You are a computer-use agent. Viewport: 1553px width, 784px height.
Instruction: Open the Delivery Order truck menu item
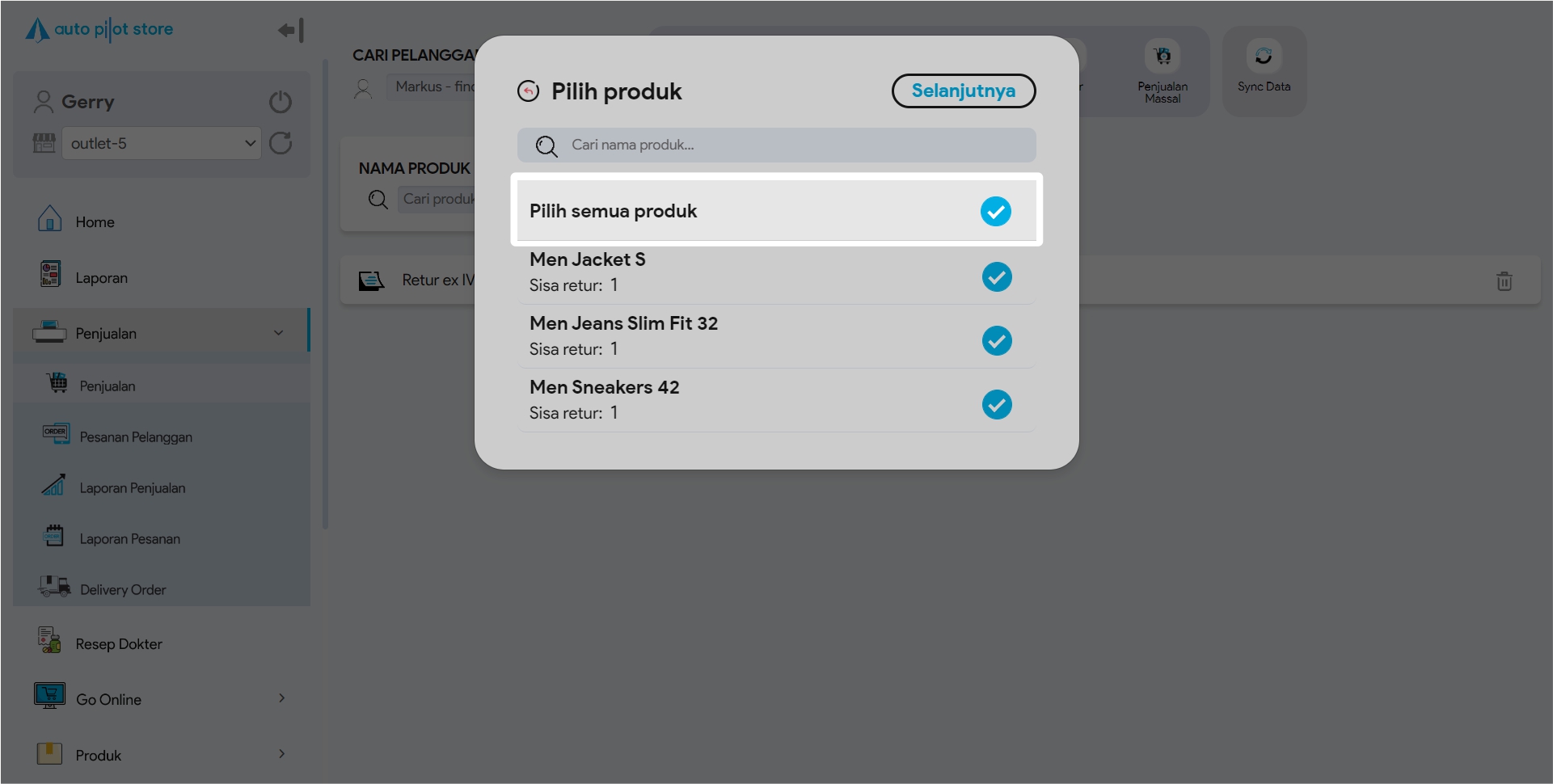[x=122, y=589]
